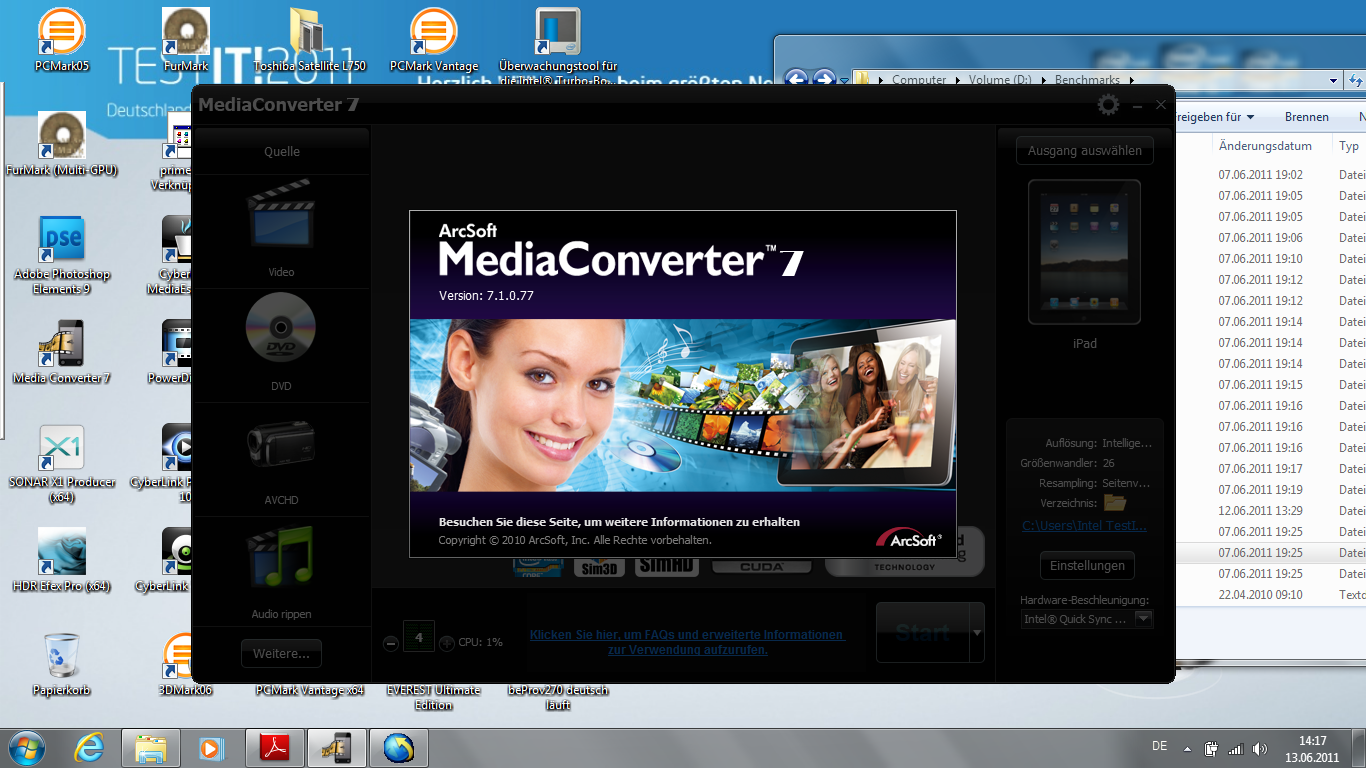Click the Ausgang auswählen button
This screenshot has width=1366, height=768.
coord(1085,151)
